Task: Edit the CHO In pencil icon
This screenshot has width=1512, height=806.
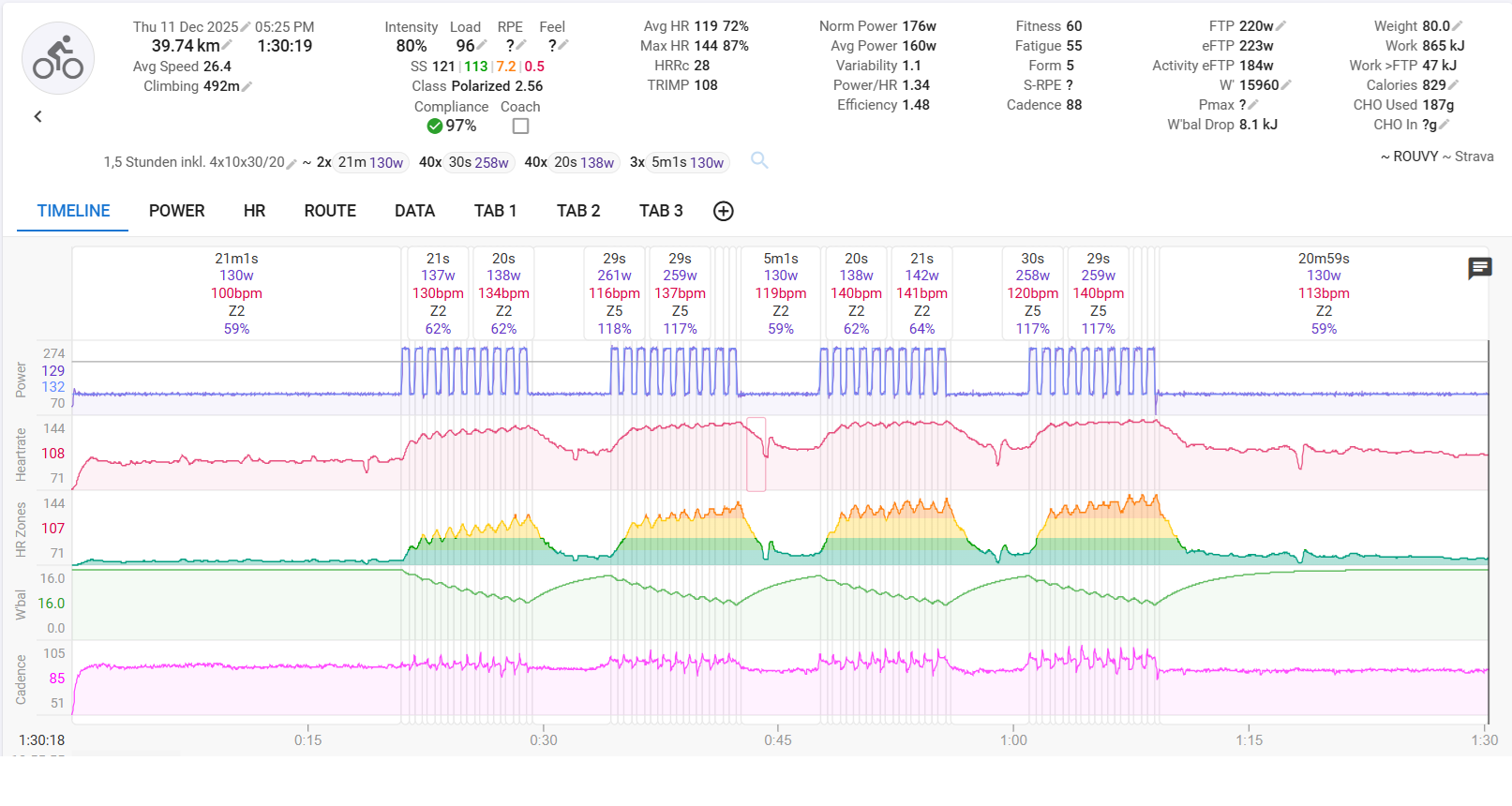Action: 1445,125
